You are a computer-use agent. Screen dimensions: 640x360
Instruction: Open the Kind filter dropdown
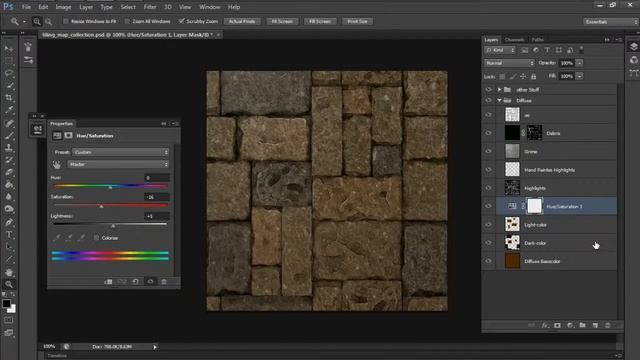tap(500, 50)
